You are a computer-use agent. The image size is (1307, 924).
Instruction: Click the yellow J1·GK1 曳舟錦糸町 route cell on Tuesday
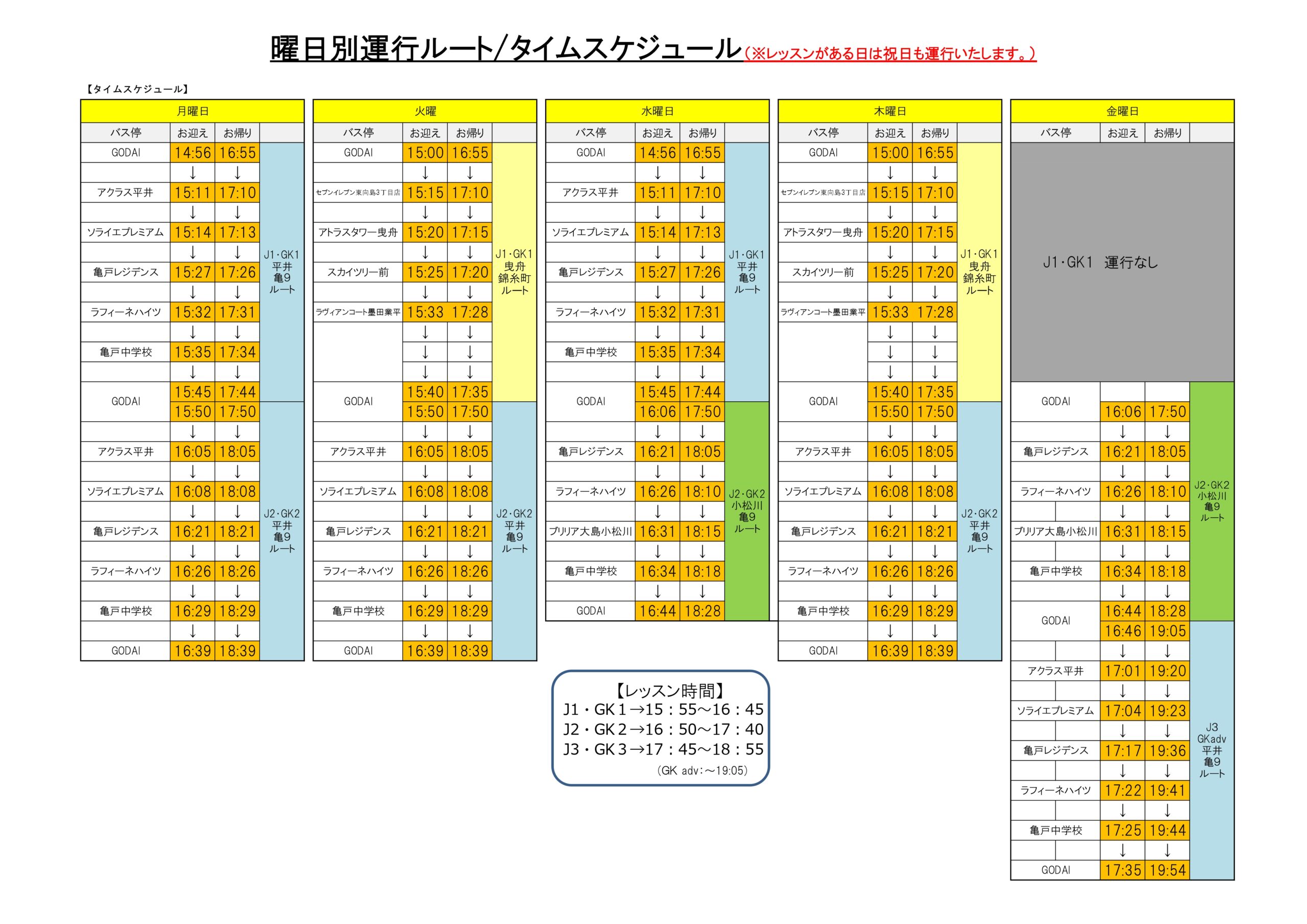tap(514, 272)
